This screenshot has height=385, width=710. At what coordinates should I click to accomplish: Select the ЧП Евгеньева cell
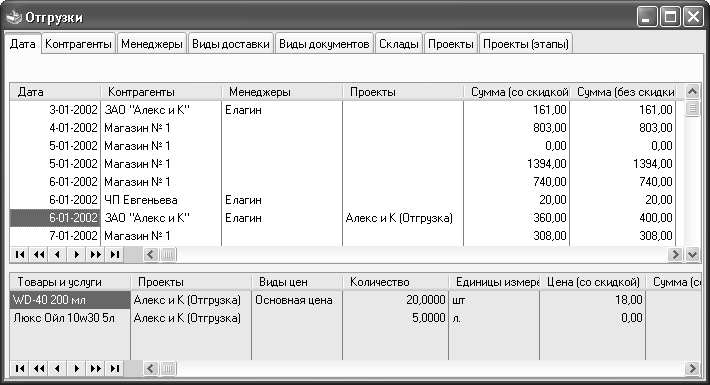pos(161,200)
